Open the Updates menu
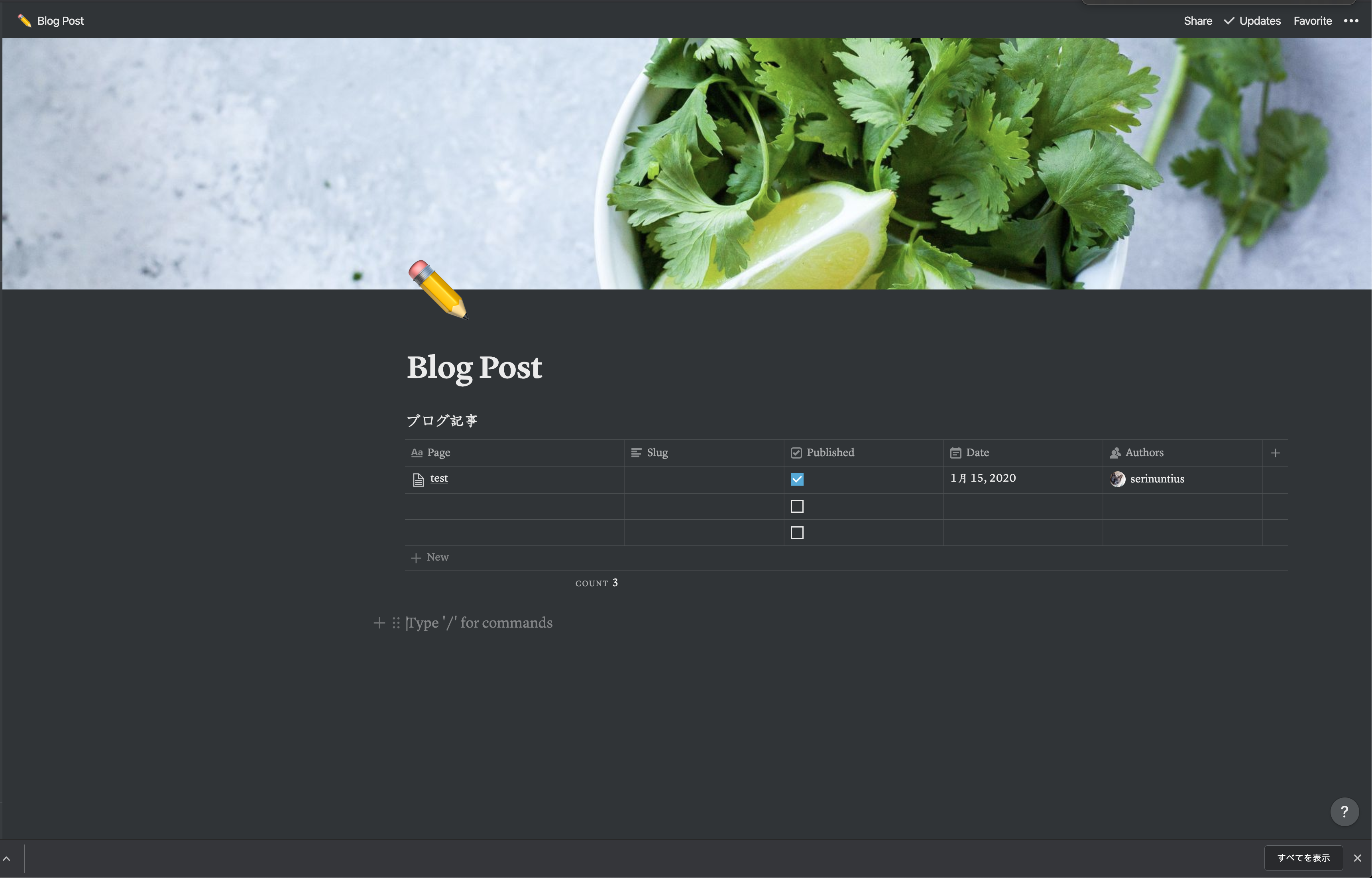 point(1252,21)
